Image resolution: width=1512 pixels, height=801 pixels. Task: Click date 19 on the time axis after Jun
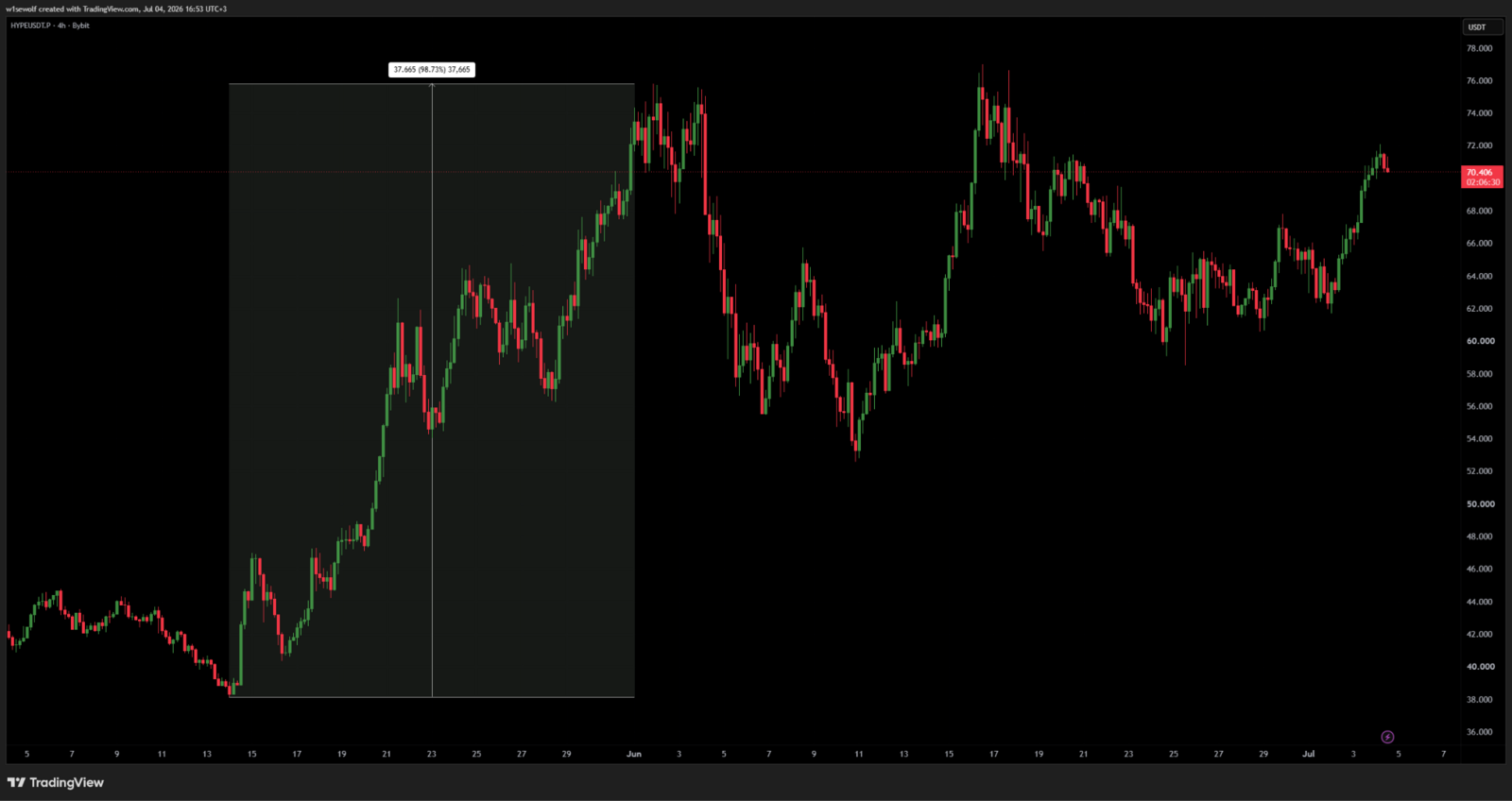click(x=1039, y=754)
